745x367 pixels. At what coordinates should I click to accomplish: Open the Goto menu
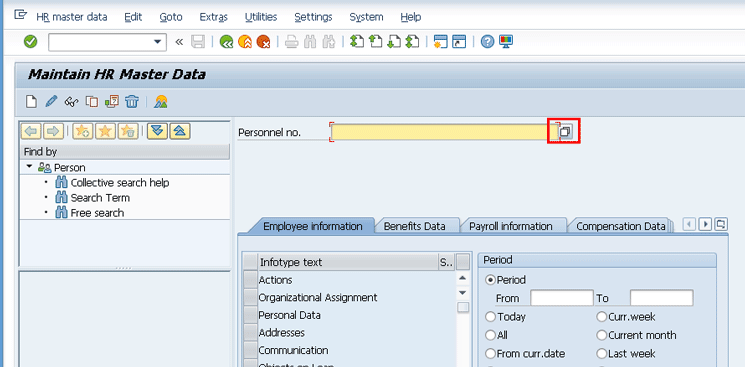click(171, 17)
